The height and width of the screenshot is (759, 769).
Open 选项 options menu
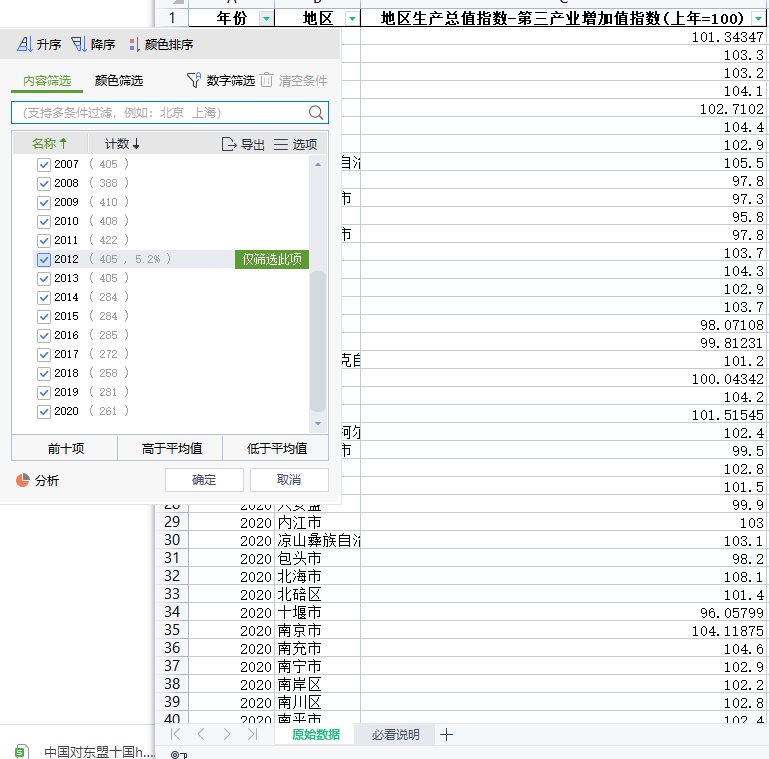[x=295, y=144]
